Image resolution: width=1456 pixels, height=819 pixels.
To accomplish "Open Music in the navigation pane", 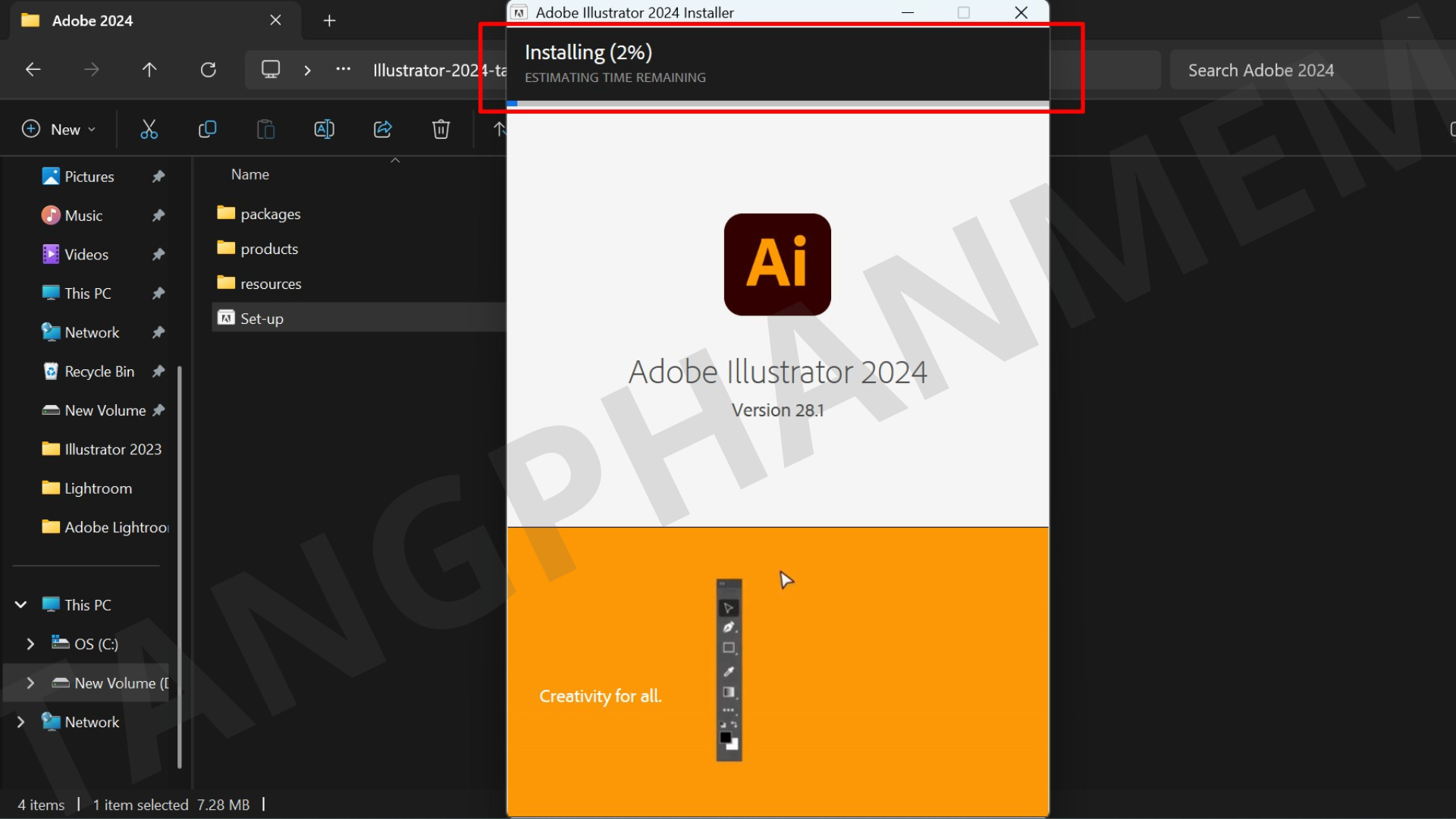I will [72, 215].
